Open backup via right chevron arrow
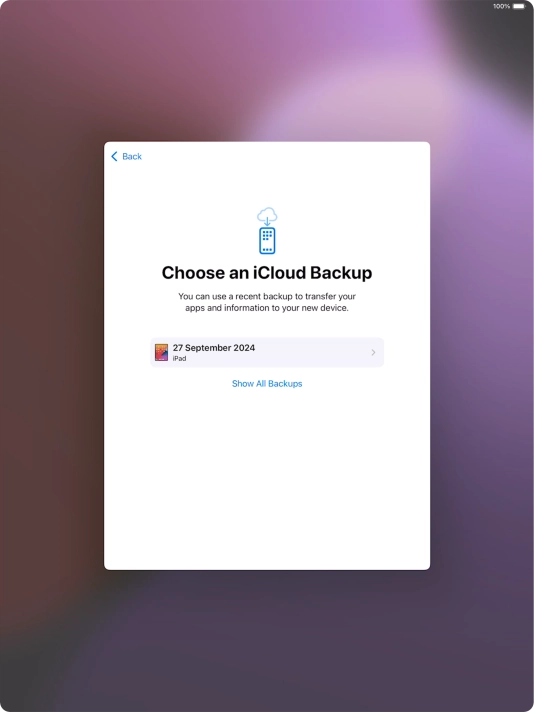This screenshot has height=712, width=534. (x=373, y=352)
